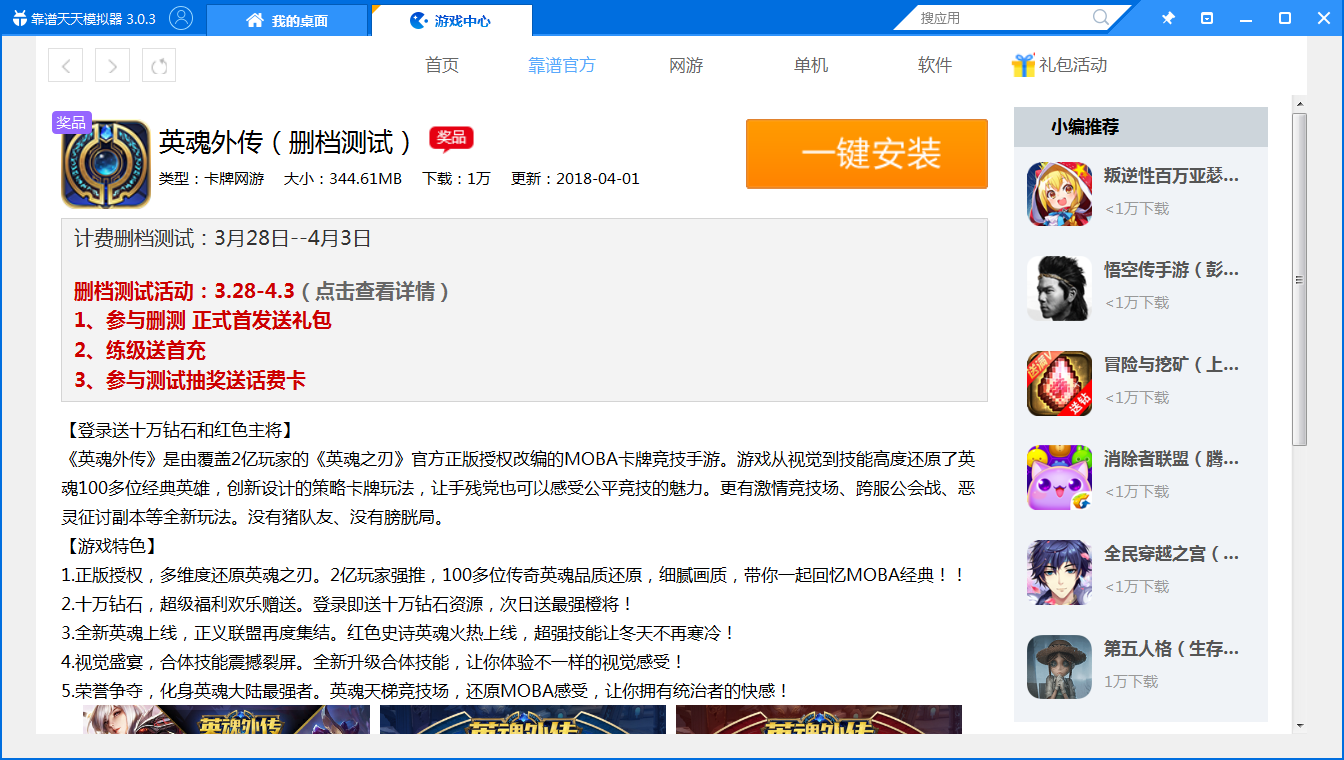Image resolution: width=1344 pixels, height=760 pixels.
Task: Click 删档测试活动：3.28-4.3 text
Action: (184, 291)
